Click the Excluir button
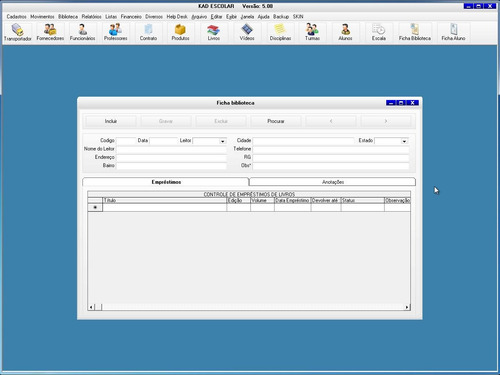The width and height of the screenshot is (500, 375). [x=221, y=121]
